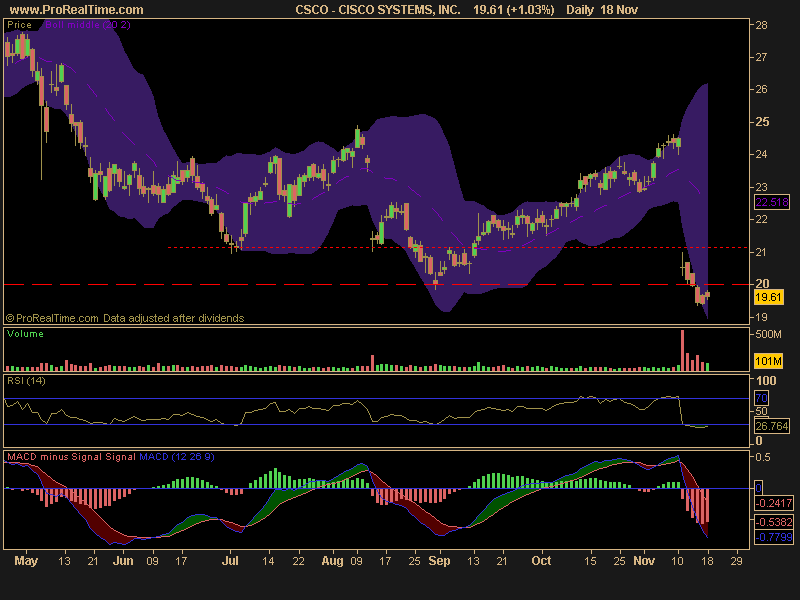The image size is (800, 600).
Task: Click the Daily timeframe label
Action: point(580,10)
